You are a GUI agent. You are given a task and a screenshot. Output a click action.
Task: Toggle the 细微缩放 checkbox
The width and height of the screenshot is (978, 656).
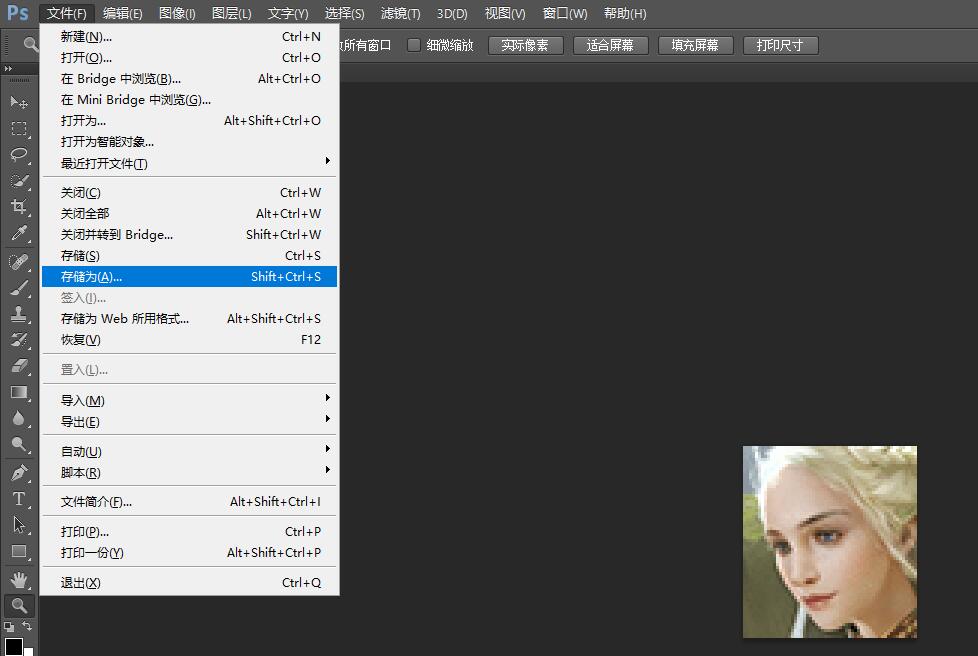tap(413, 45)
